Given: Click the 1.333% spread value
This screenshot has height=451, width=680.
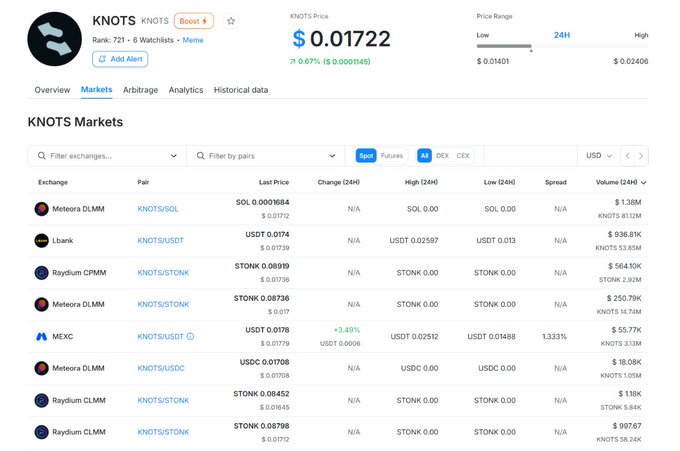Looking at the screenshot, I should 555,337.
